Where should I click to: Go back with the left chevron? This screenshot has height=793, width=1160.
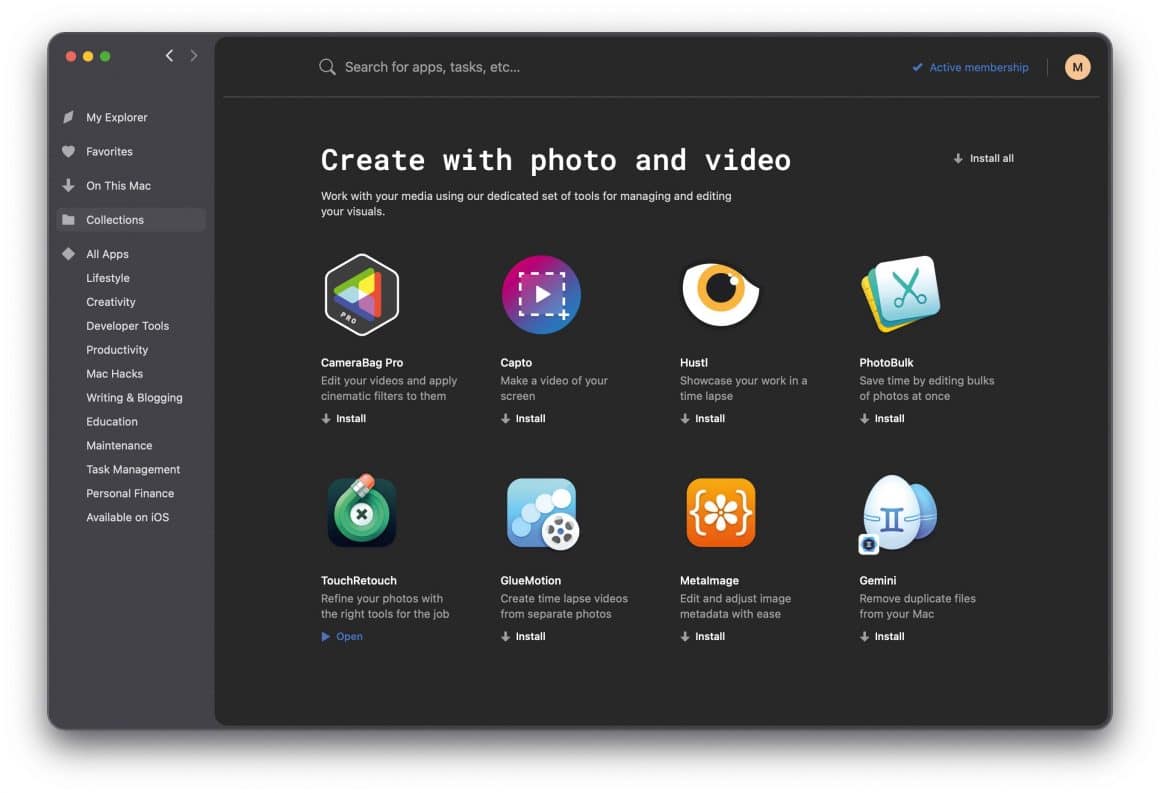[x=169, y=56]
